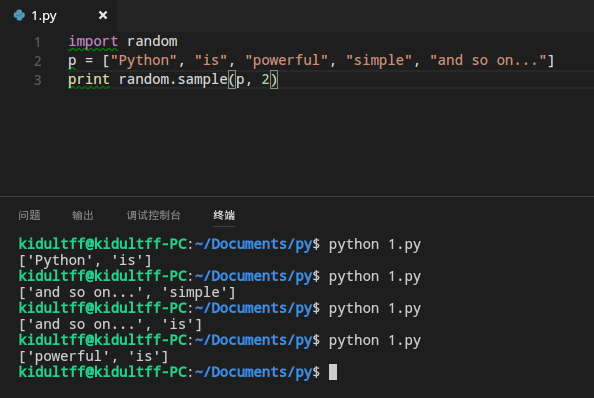Click the import keyword on line 1
The height and width of the screenshot is (398, 594).
pyautogui.click(x=93, y=42)
